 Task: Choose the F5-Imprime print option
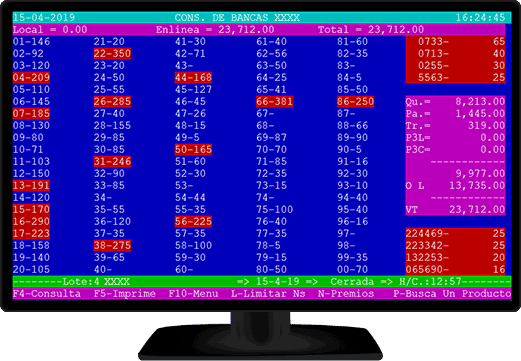[x=125, y=294]
